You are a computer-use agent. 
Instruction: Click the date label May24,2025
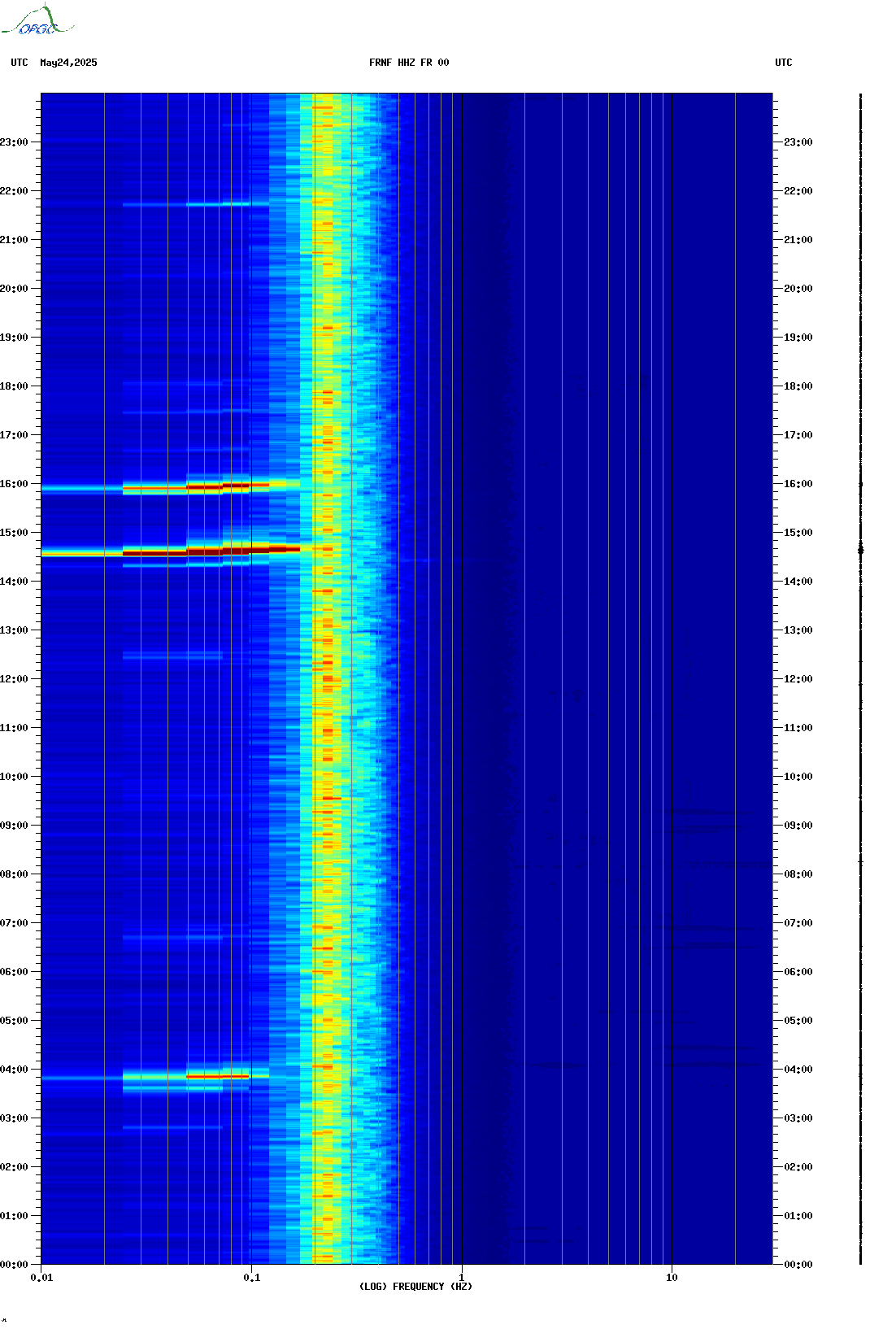[68, 63]
